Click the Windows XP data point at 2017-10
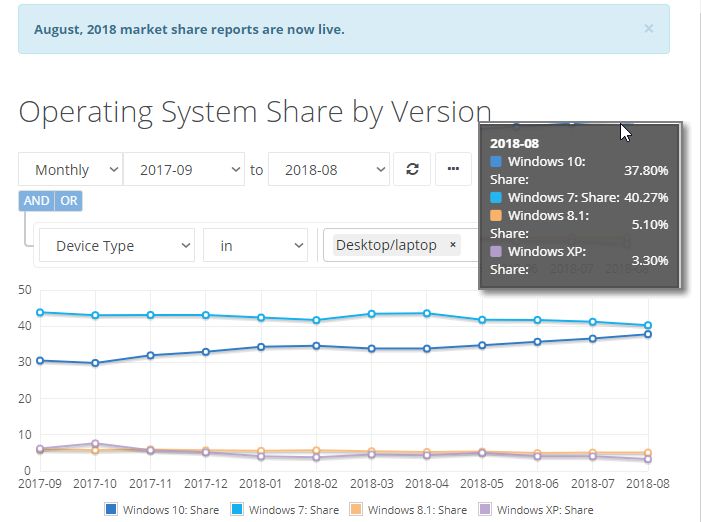Image resolution: width=701 pixels, height=522 pixels. coord(95,444)
